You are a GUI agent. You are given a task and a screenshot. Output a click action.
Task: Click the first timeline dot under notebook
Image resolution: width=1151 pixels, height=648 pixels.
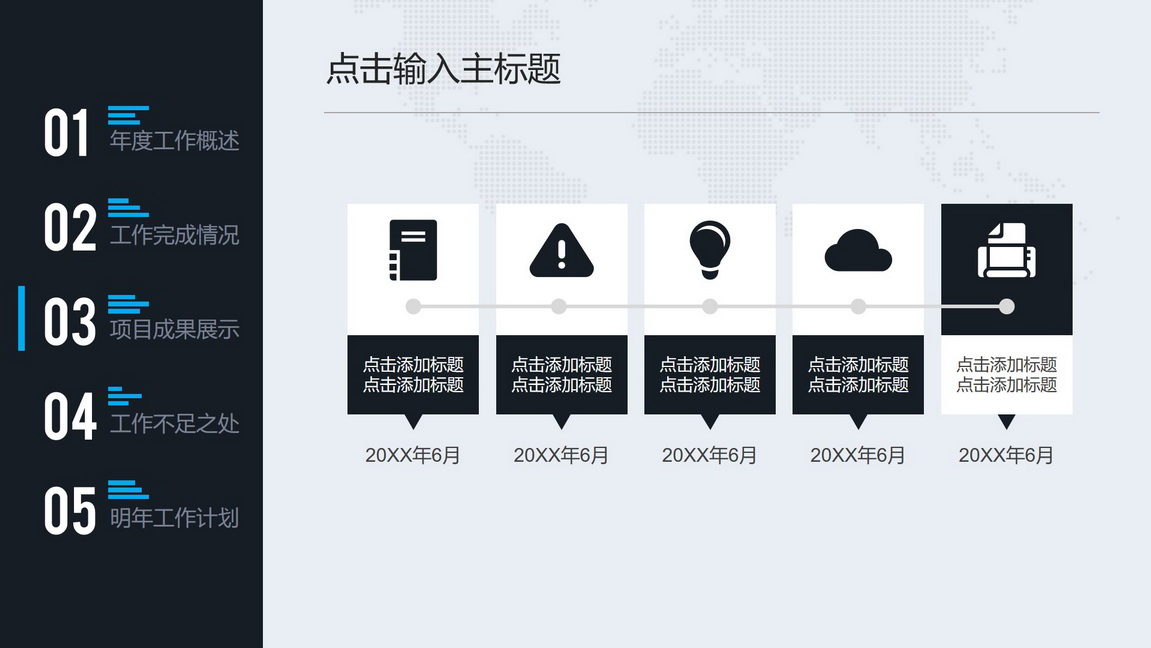pyautogui.click(x=413, y=306)
